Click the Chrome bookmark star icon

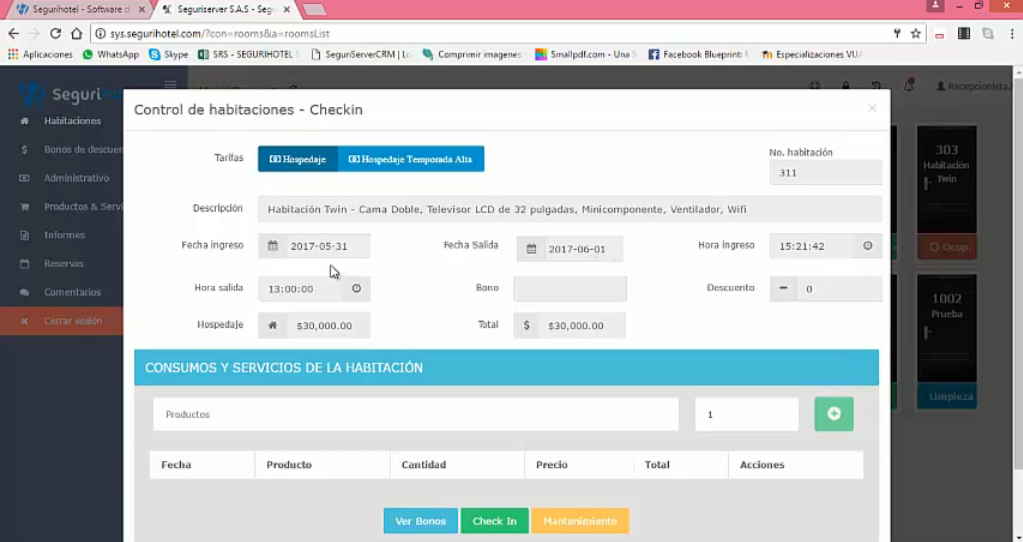tap(915, 33)
